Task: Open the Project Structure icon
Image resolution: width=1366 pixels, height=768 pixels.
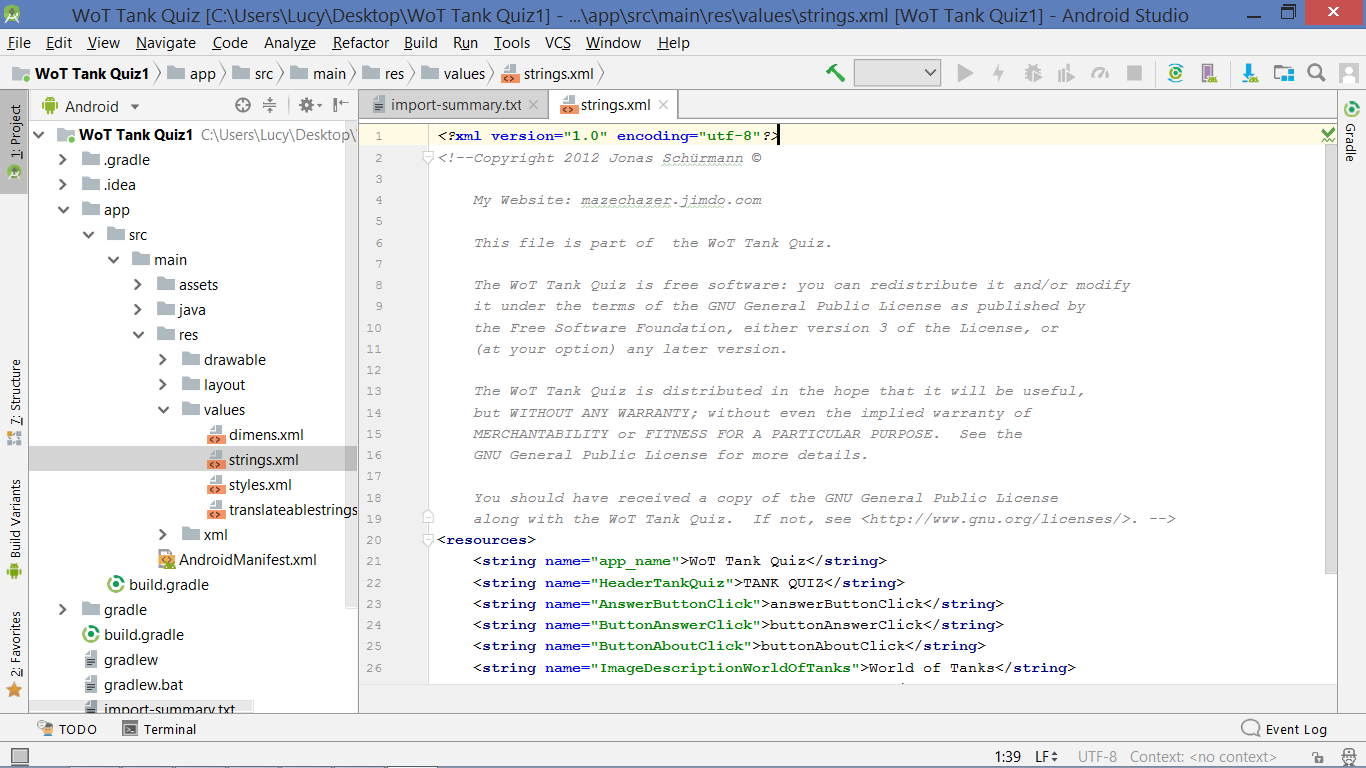Action: (x=1283, y=73)
